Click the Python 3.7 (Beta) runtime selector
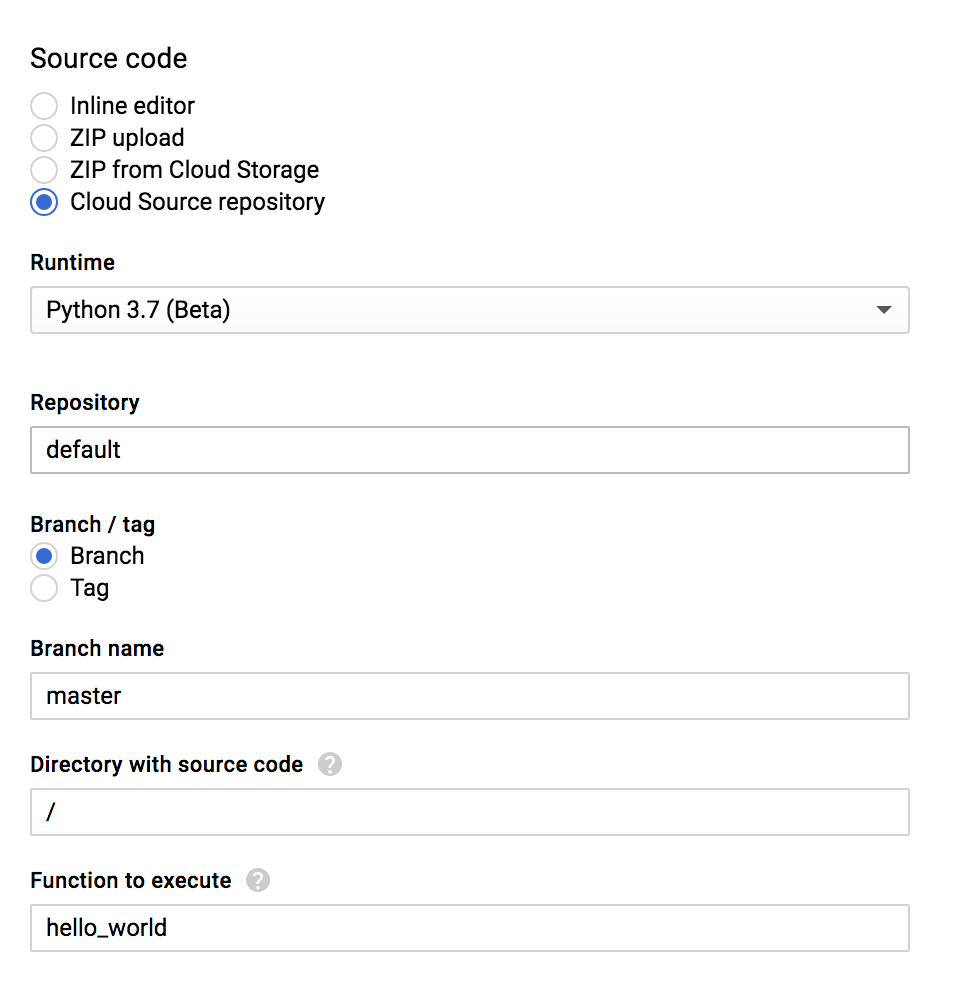Screen dimensions: 964x996 (470, 310)
